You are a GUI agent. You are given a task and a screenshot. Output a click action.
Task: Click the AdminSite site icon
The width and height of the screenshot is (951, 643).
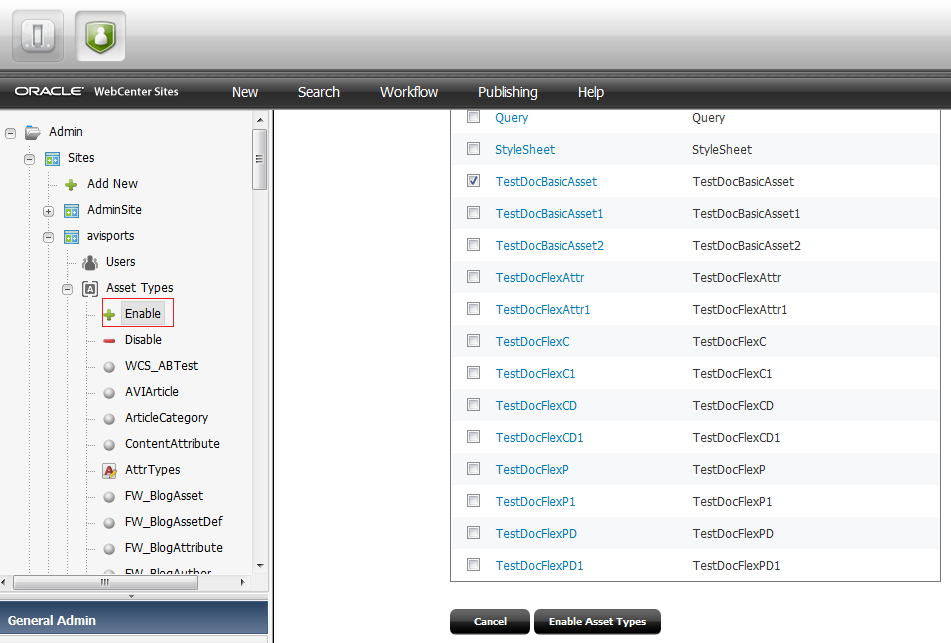pos(71,210)
